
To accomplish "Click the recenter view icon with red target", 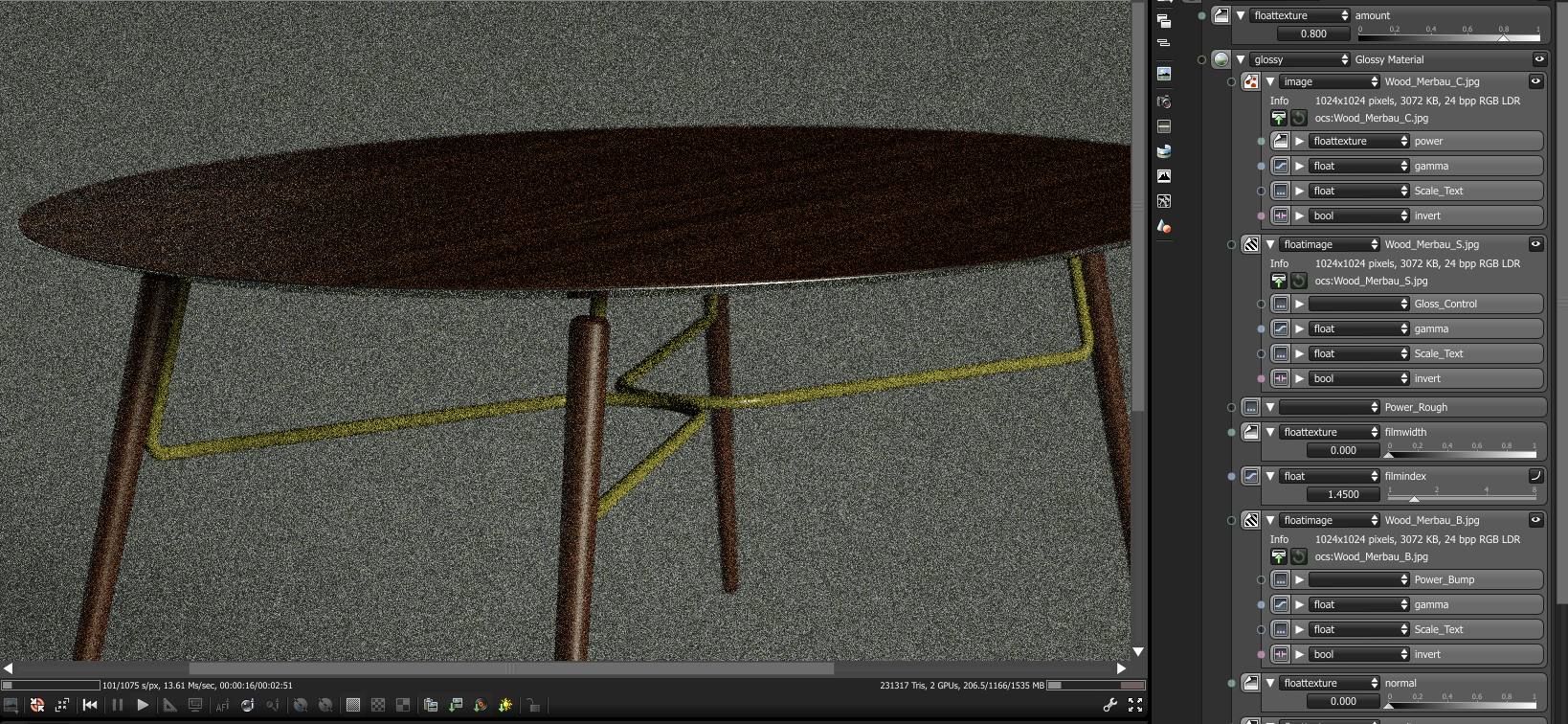I will (x=37, y=705).
